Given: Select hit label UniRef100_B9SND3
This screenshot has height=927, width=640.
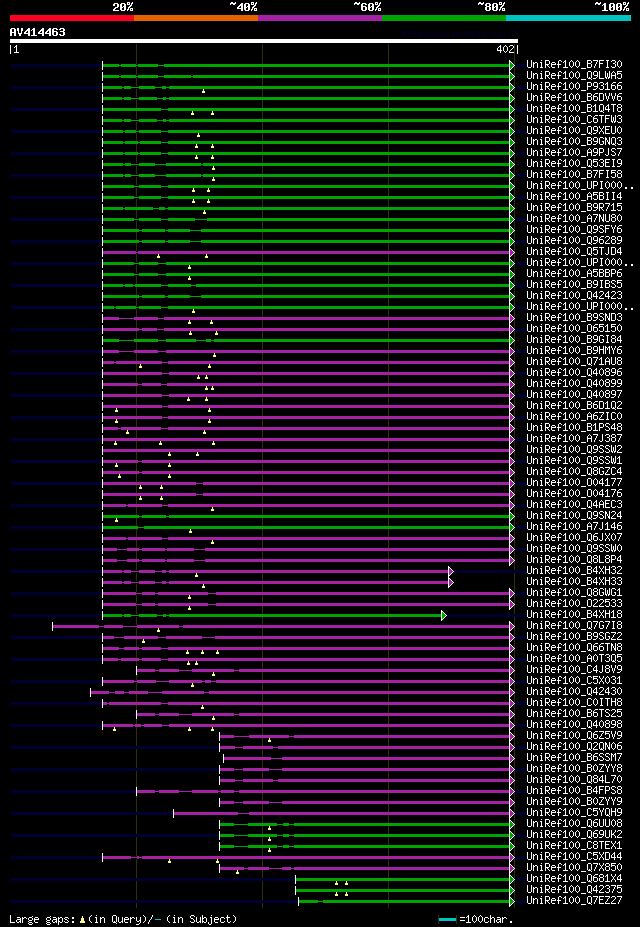Looking at the screenshot, I should [574, 318].
